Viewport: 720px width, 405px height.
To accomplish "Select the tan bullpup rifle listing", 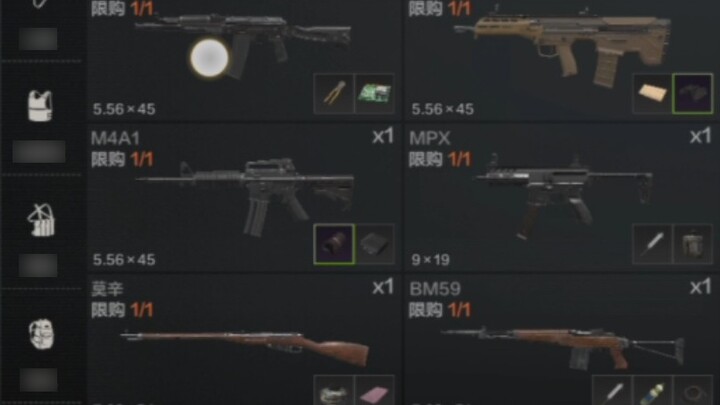I will click(562, 60).
